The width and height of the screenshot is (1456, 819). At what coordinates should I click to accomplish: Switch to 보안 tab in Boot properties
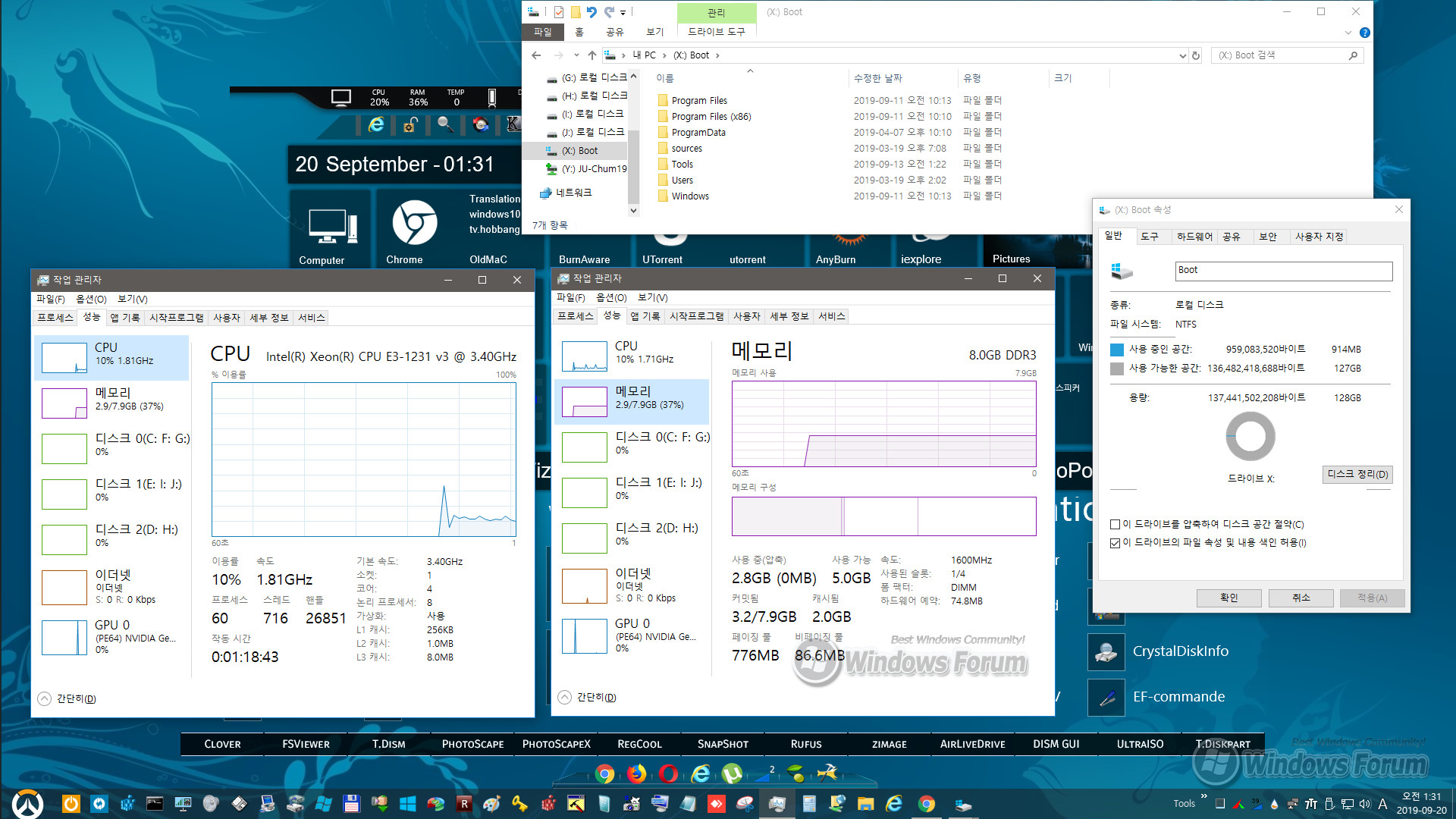point(1268,237)
